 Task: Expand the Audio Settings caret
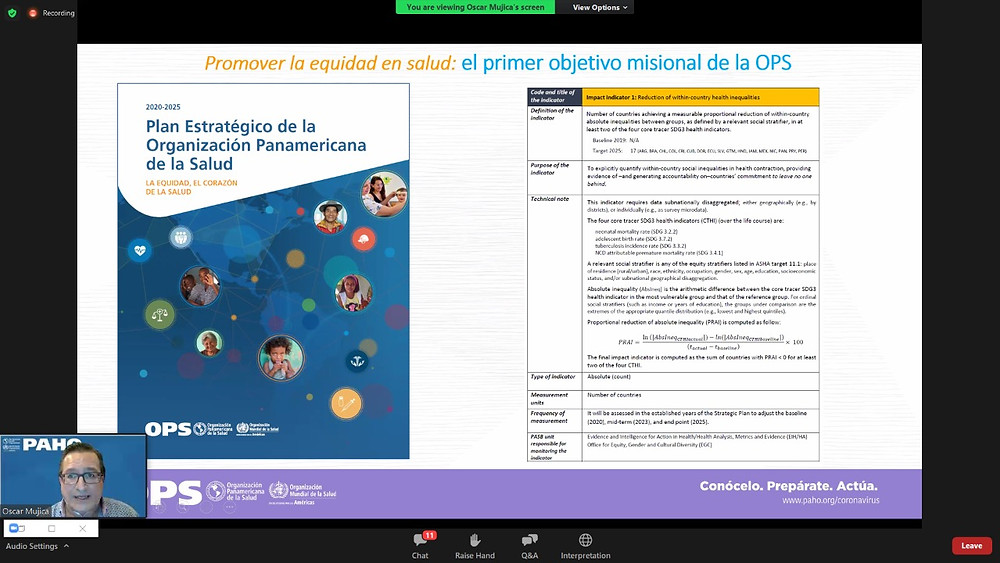[66, 546]
